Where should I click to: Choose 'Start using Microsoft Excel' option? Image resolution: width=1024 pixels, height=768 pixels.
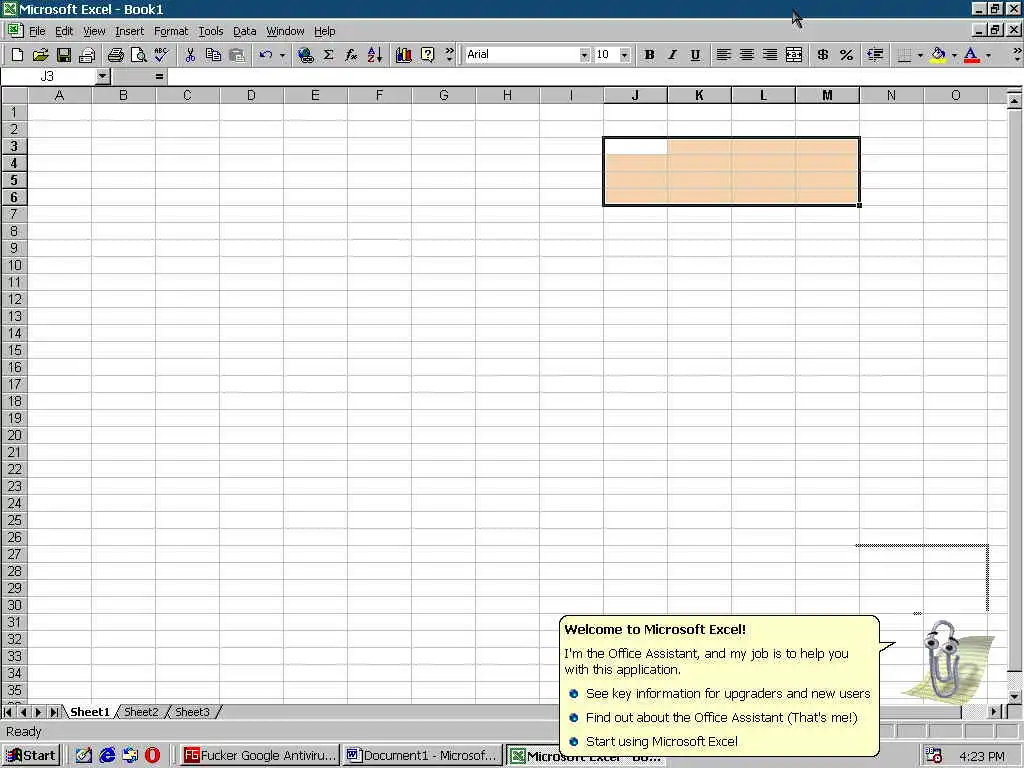662,742
